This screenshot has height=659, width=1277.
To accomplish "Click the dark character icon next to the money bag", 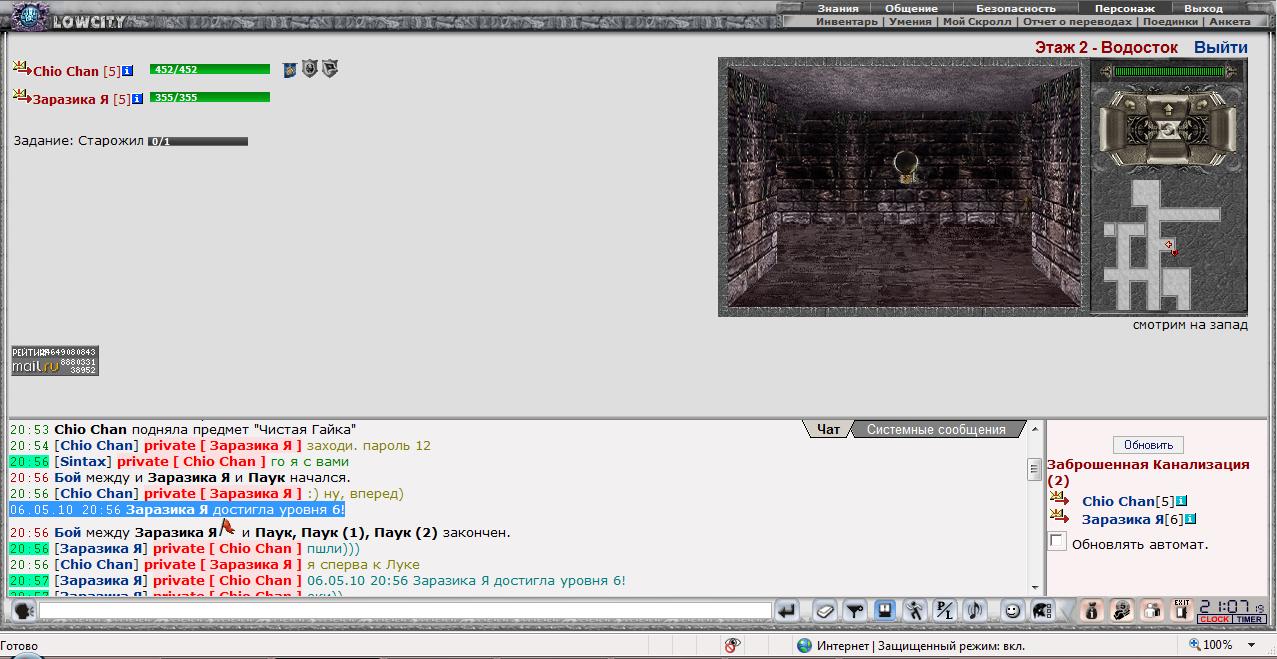I will tap(1122, 610).
